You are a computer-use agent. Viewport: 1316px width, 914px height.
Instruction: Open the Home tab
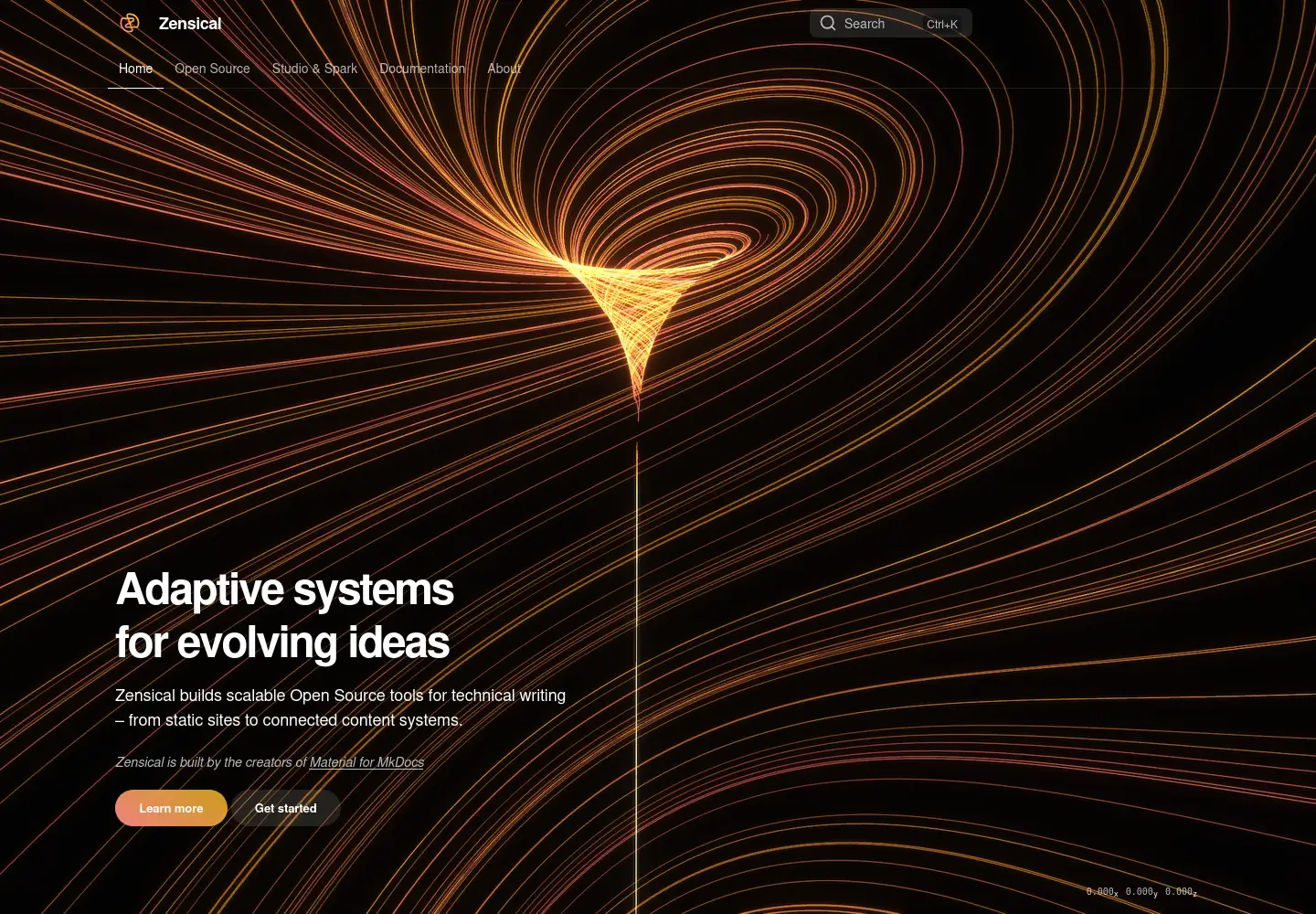pyautogui.click(x=135, y=69)
